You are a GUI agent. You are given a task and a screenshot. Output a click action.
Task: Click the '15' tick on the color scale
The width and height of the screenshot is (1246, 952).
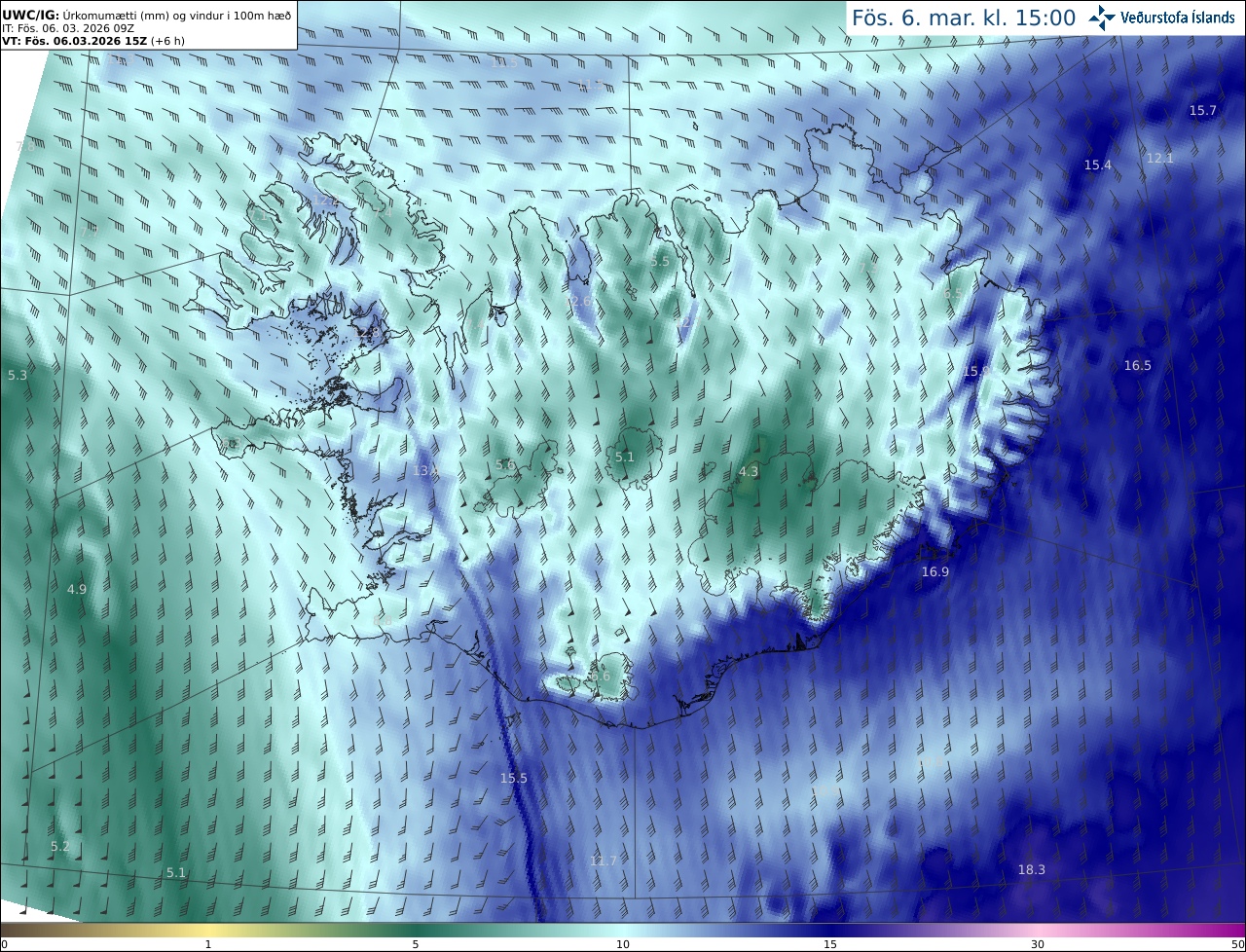[x=830, y=945]
